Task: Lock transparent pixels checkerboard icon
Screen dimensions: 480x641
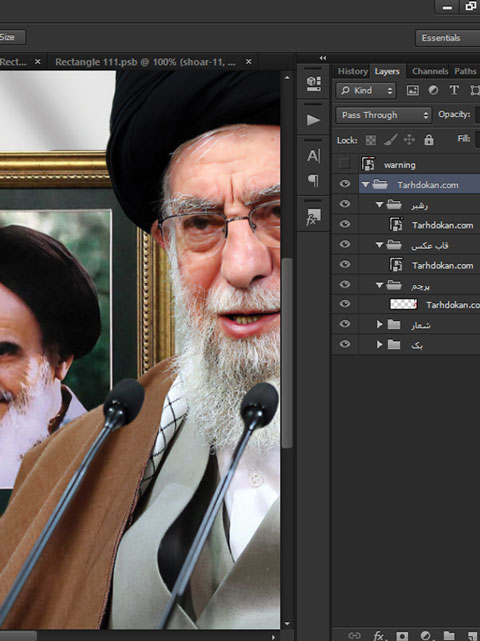Action: (370, 140)
